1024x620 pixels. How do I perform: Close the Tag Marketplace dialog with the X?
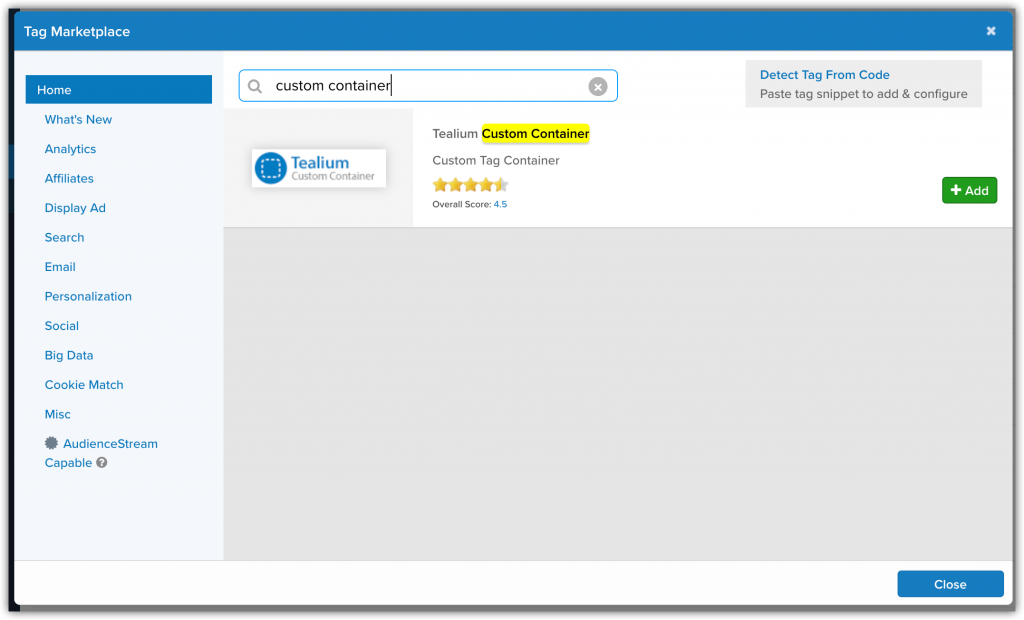(991, 31)
